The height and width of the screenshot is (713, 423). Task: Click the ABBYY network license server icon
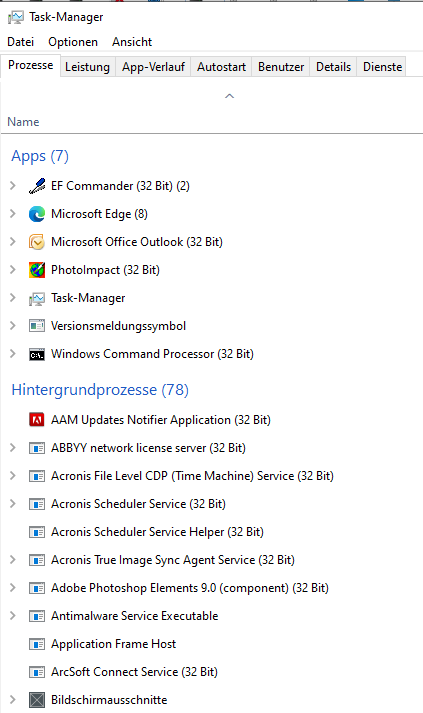coord(37,448)
